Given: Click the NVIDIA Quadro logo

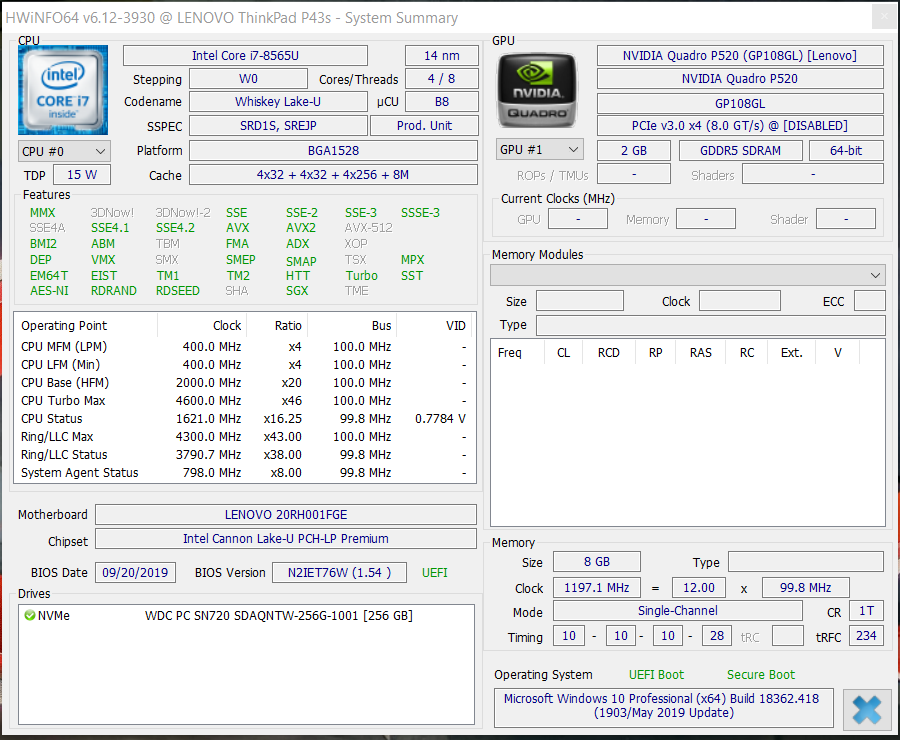Looking at the screenshot, I should click(x=537, y=90).
